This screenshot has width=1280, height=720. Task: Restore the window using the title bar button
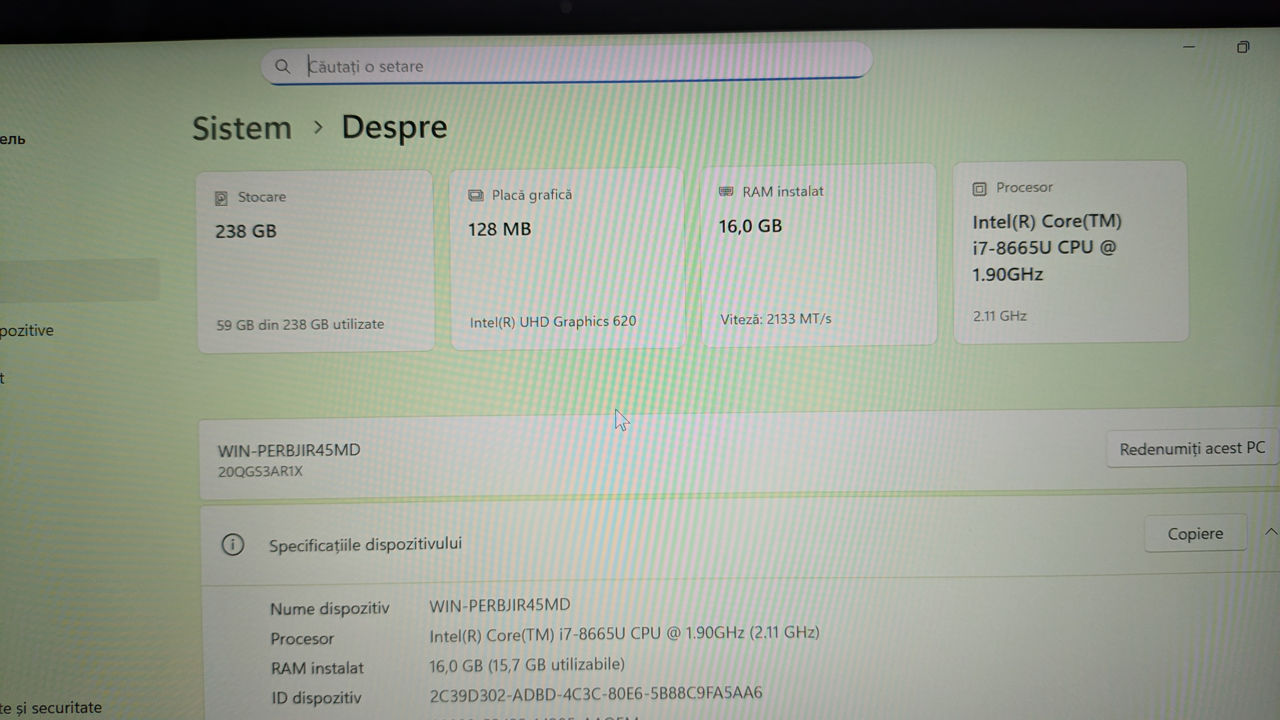(x=1243, y=47)
